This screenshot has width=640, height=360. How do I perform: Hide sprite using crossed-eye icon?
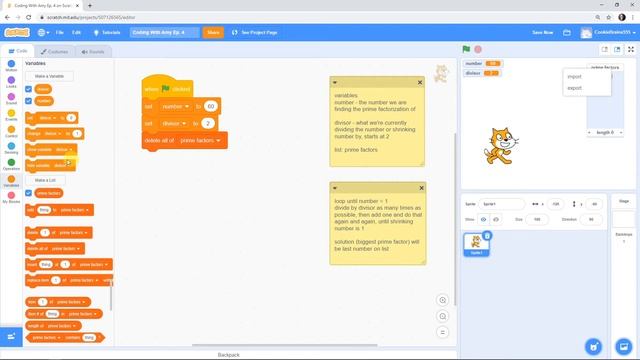click(496, 220)
